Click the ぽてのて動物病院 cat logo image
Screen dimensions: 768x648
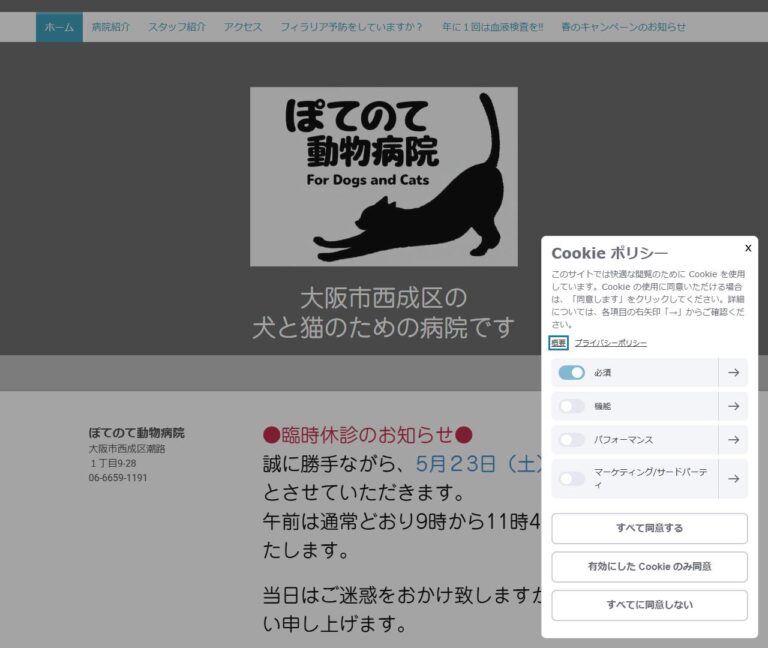point(384,177)
